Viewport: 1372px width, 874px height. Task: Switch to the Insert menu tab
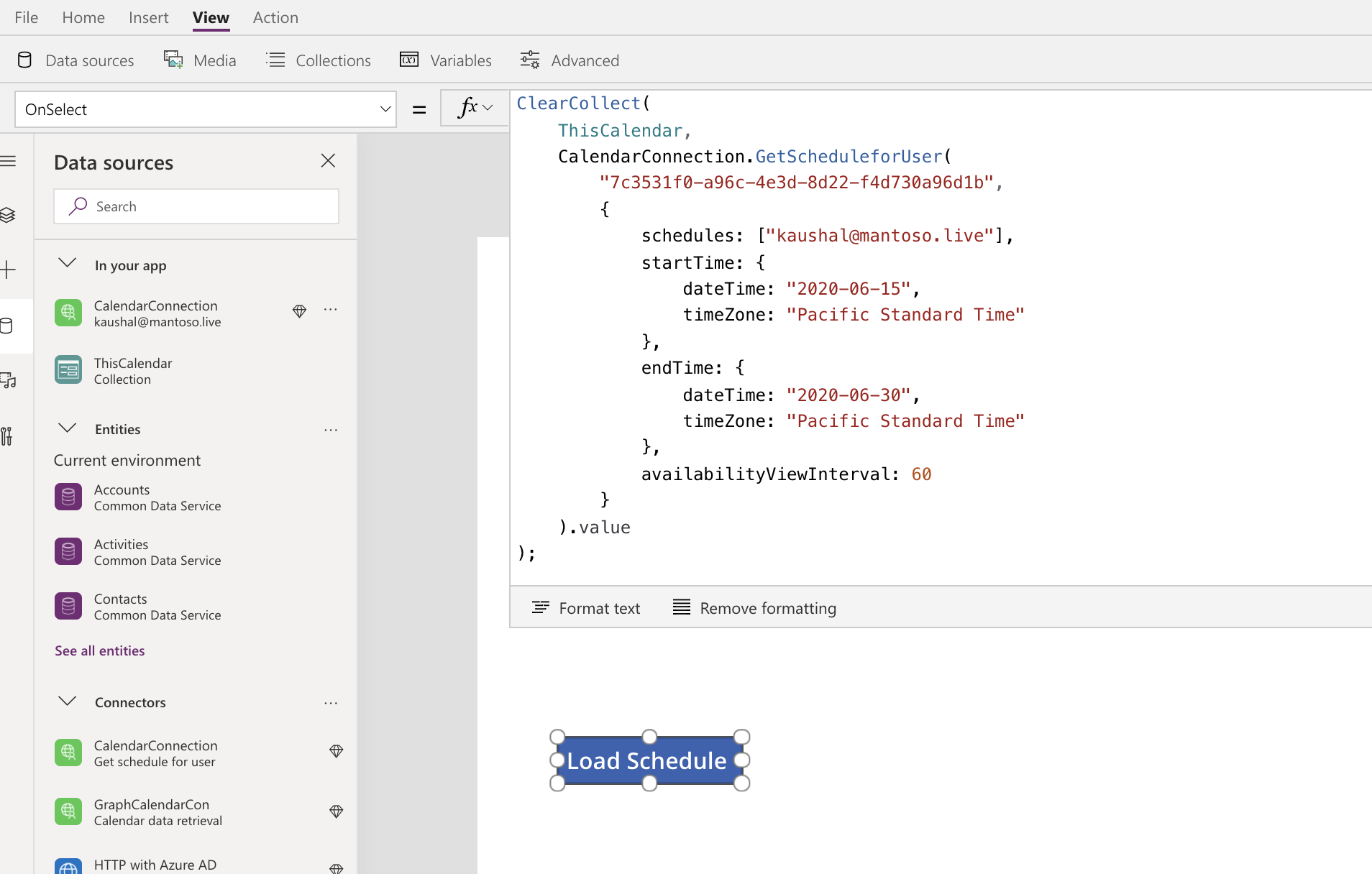[x=148, y=17]
